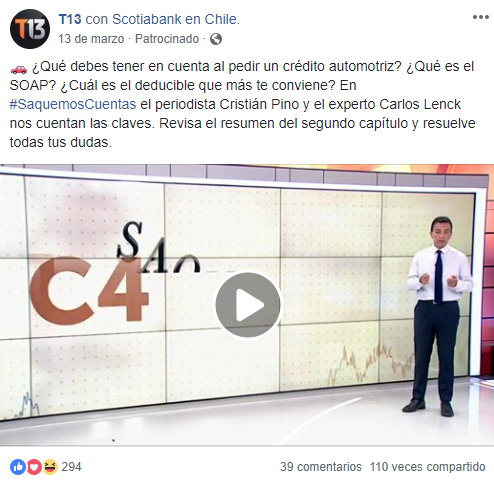Open the three-dots post options menu
Image resolution: width=494 pixels, height=481 pixels.
480,17
